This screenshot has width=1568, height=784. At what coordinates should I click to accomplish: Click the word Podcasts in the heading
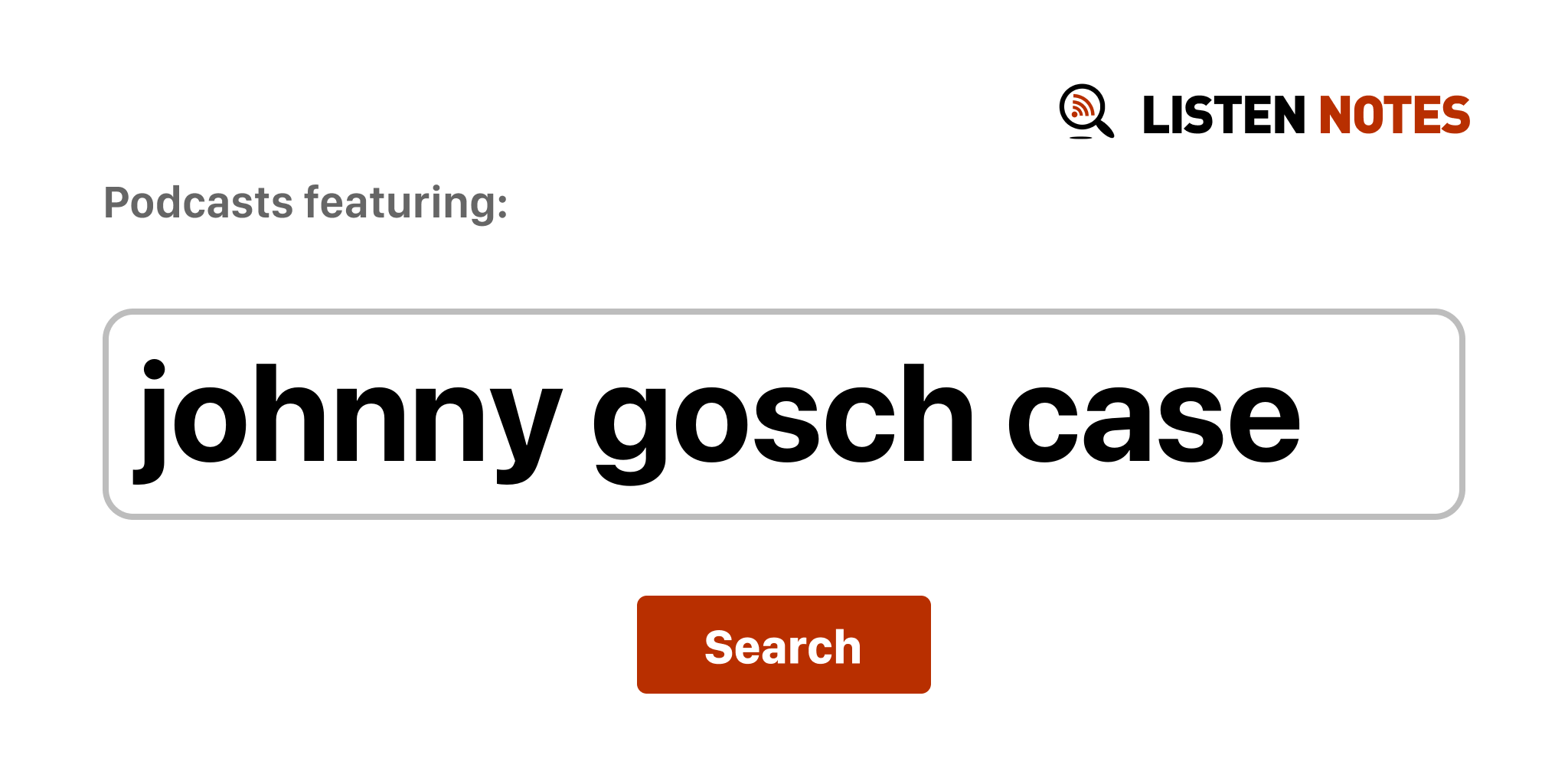pyautogui.click(x=198, y=203)
